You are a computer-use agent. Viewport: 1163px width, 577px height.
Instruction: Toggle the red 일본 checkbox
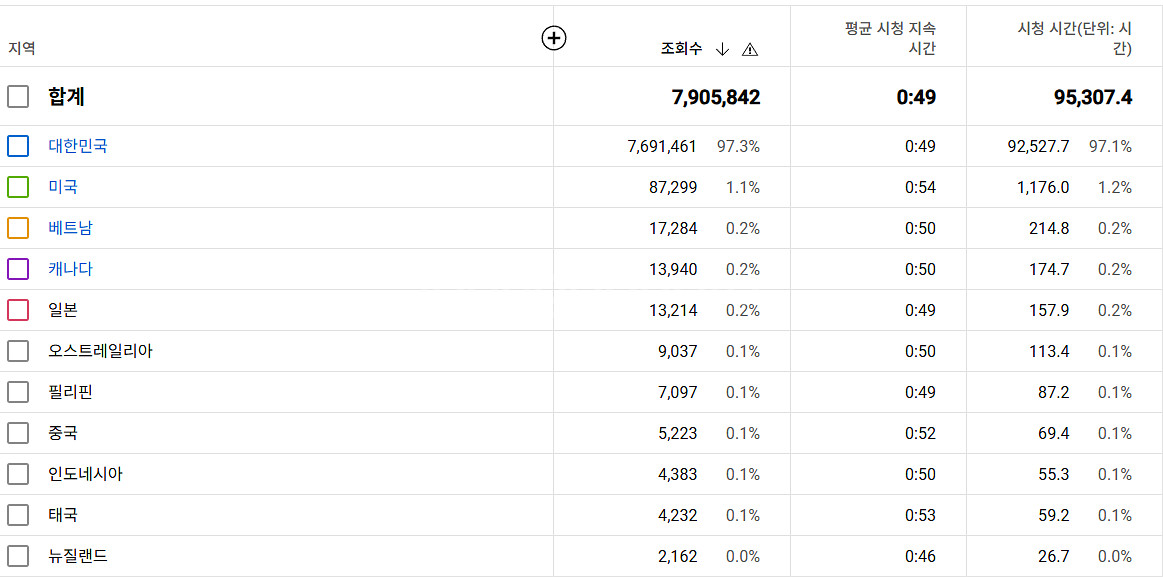[x=18, y=310]
